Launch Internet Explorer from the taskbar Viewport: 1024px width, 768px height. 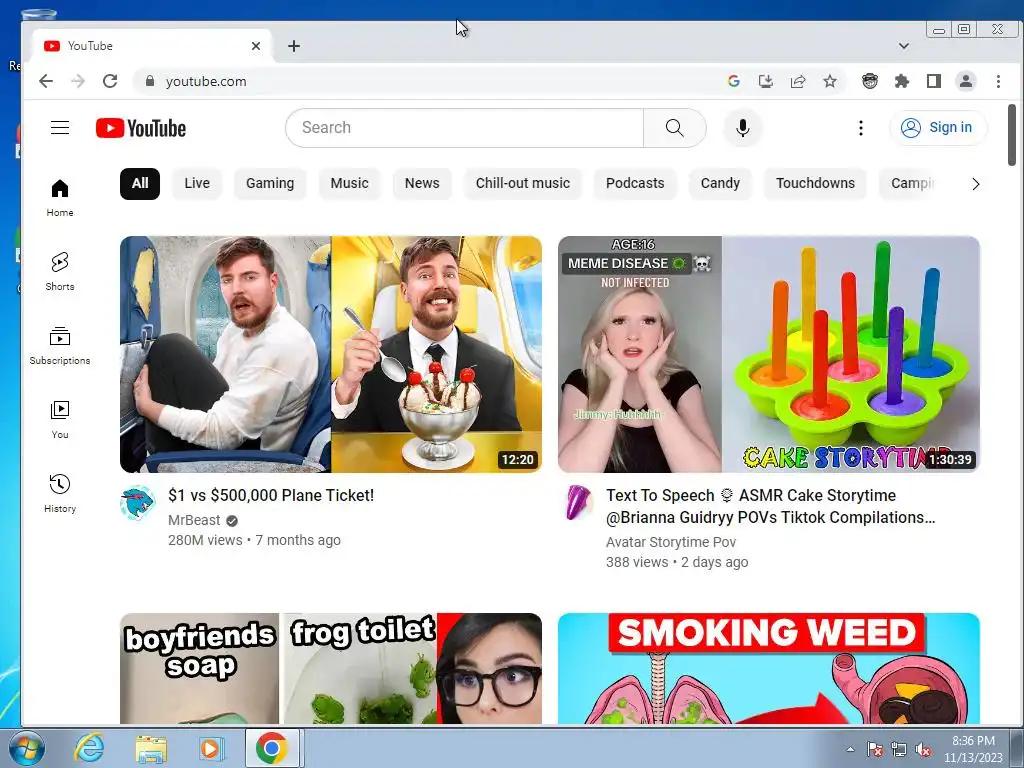coord(89,748)
